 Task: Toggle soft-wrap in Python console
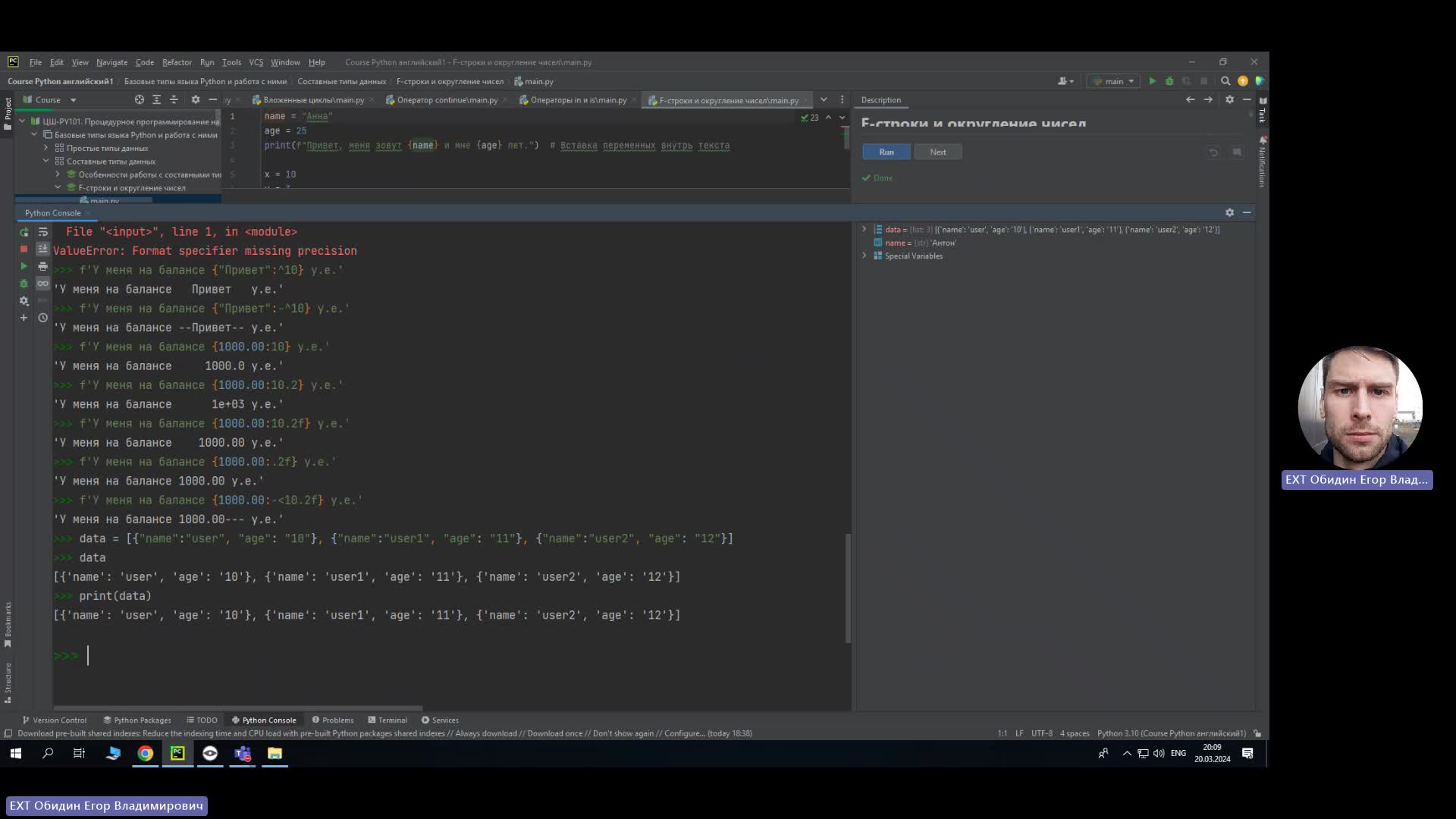(x=43, y=232)
